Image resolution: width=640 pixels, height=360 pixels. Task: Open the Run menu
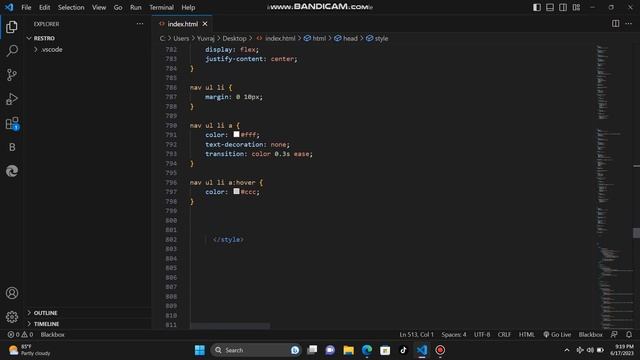tap(136, 7)
